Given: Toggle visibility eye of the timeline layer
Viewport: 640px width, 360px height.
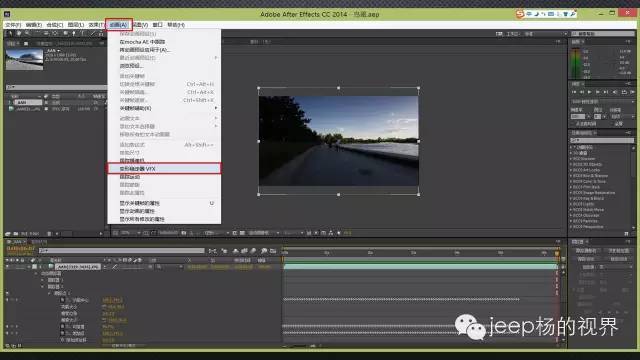Looking at the screenshot, I should tap(7, 267).
